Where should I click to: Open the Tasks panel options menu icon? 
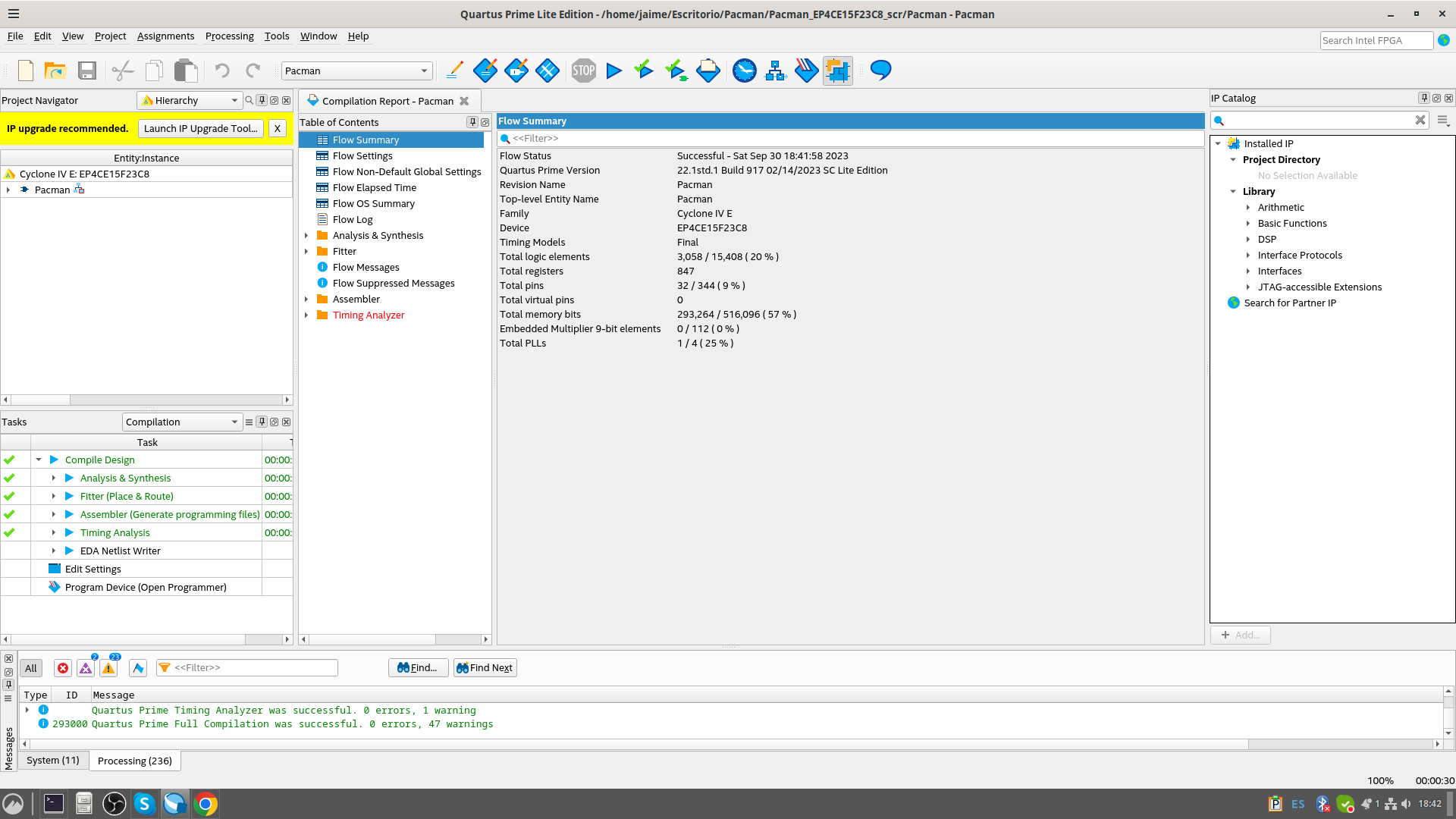(249, 422)
